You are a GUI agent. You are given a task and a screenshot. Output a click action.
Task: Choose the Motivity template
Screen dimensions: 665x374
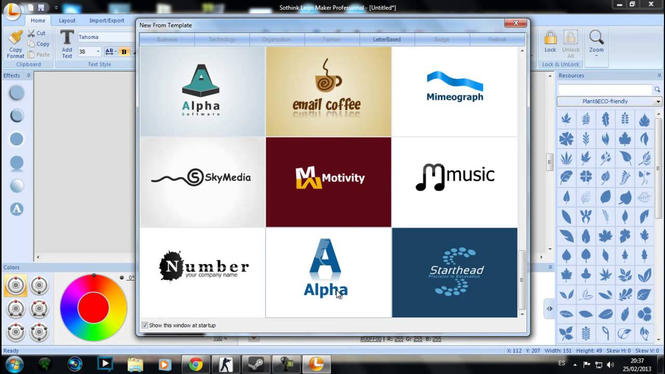coord(328,182)
